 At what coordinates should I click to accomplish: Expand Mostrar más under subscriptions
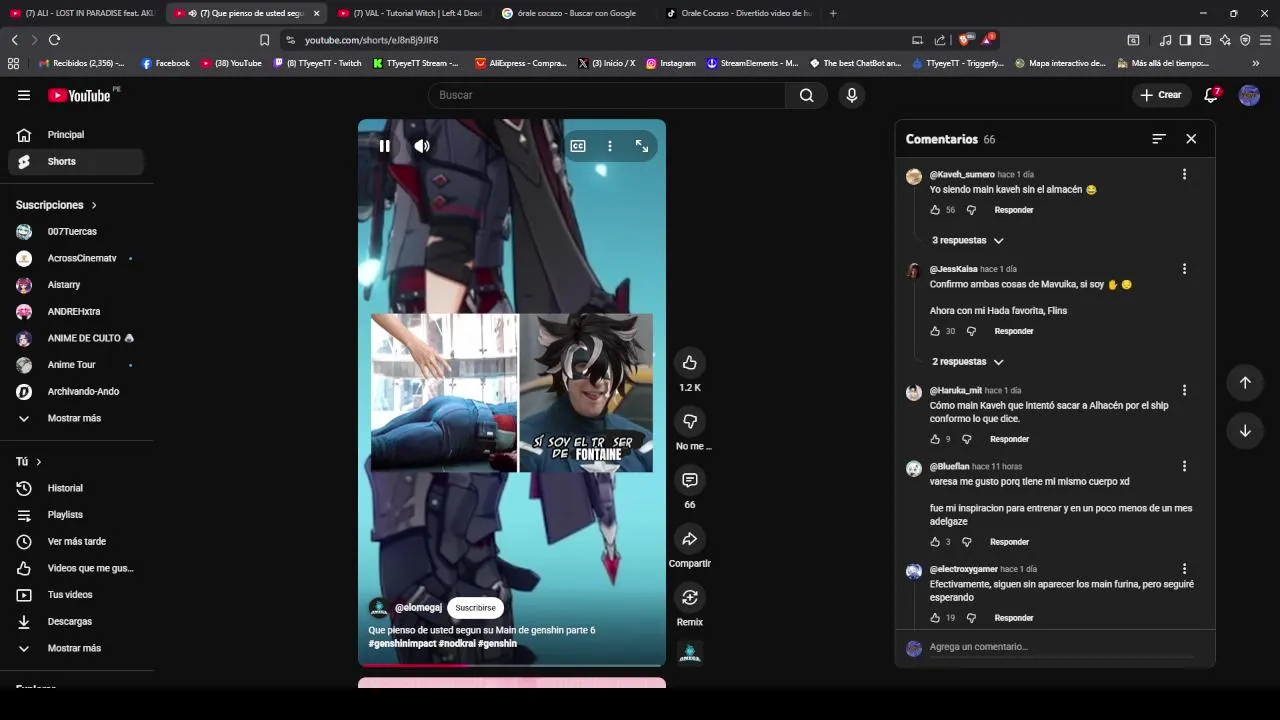coord(78,418)
